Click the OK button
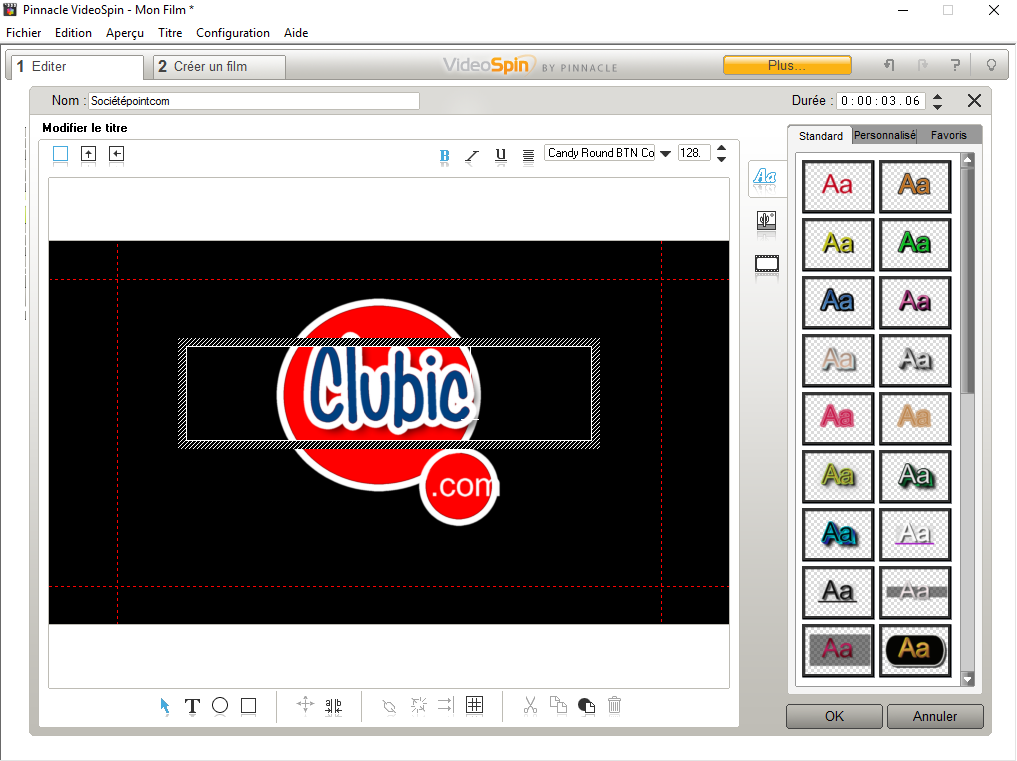Screen dimensions: 1017x761 [x=834, y=716]
